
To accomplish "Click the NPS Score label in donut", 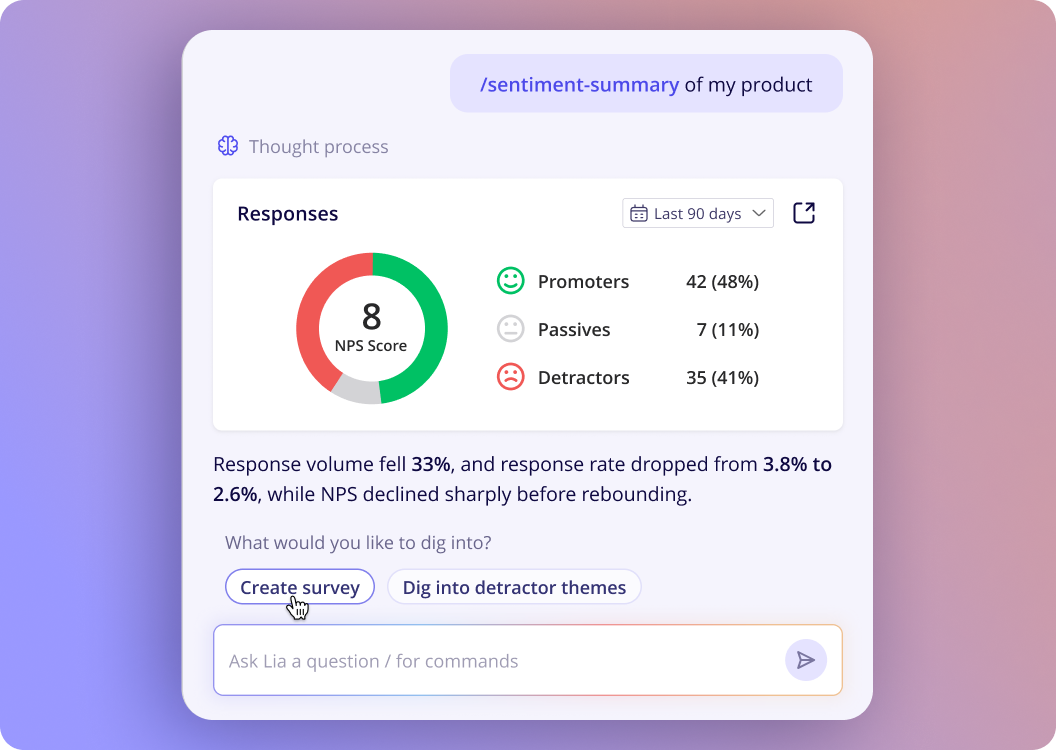I will coord(370,345).
